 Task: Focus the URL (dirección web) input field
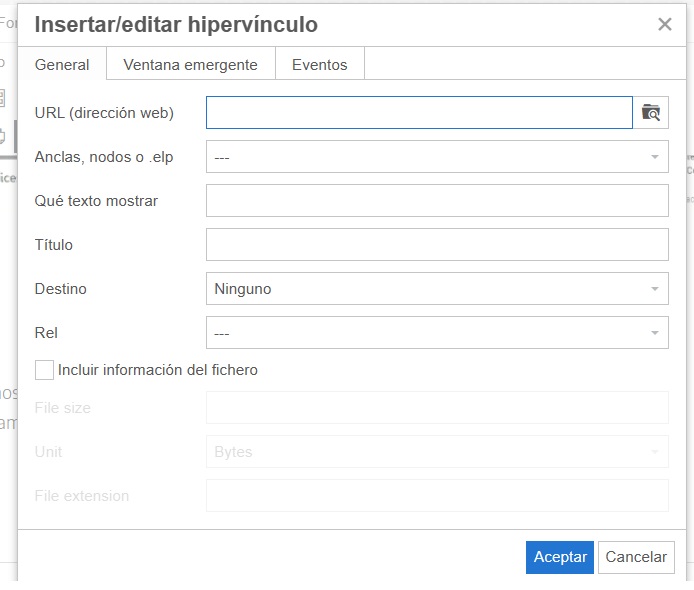[419, 113]
